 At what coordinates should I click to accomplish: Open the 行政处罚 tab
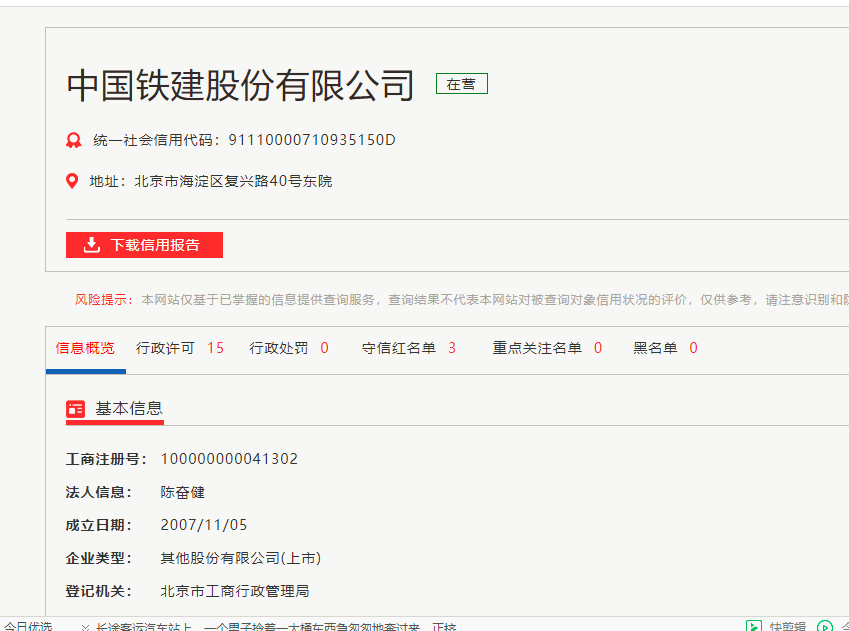click(x=278, y=348)
